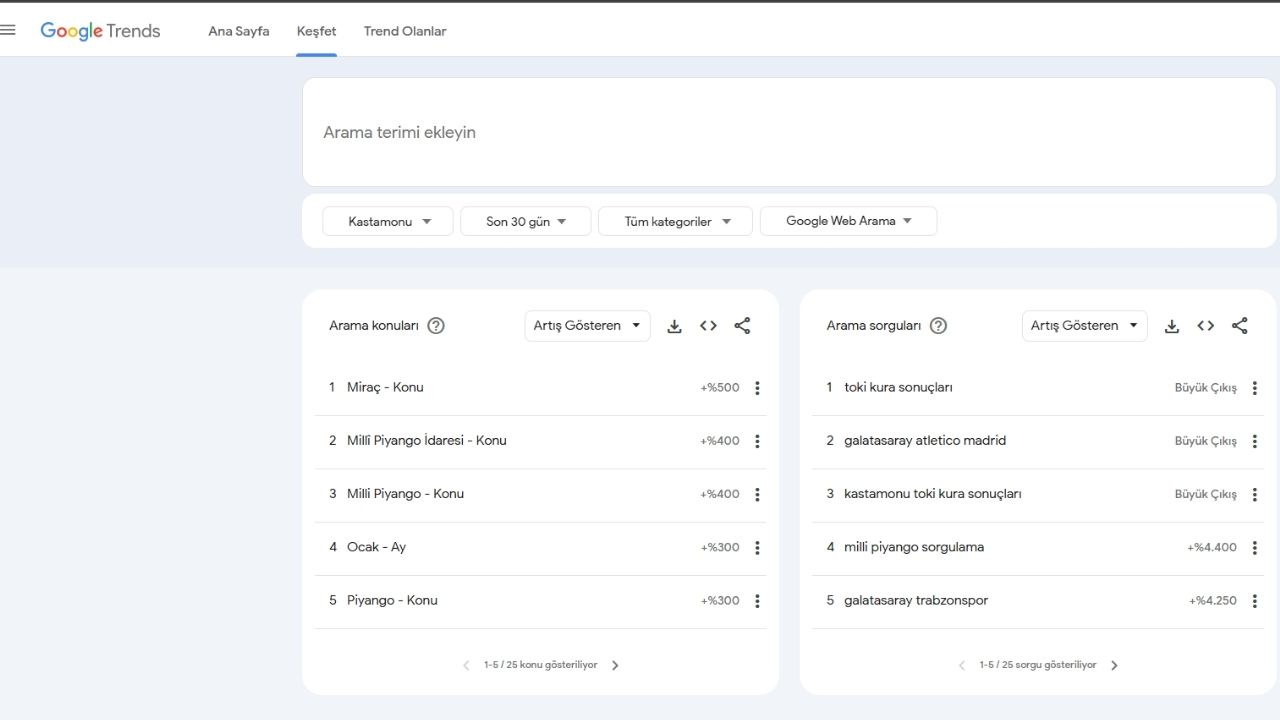
Task: Share the Arama konuları card
Action: pos(742,326)
